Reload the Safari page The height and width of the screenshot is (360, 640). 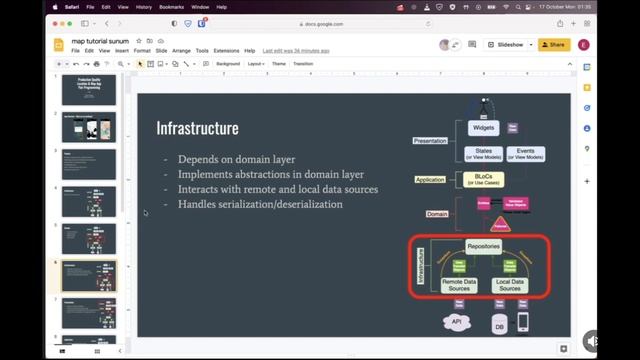(x=428, y=24)
